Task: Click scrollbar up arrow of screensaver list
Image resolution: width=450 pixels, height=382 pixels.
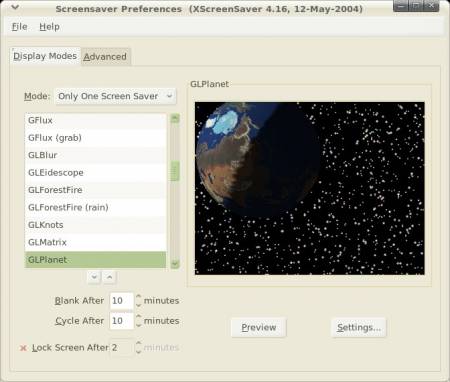Action: (x=175, y=118)
